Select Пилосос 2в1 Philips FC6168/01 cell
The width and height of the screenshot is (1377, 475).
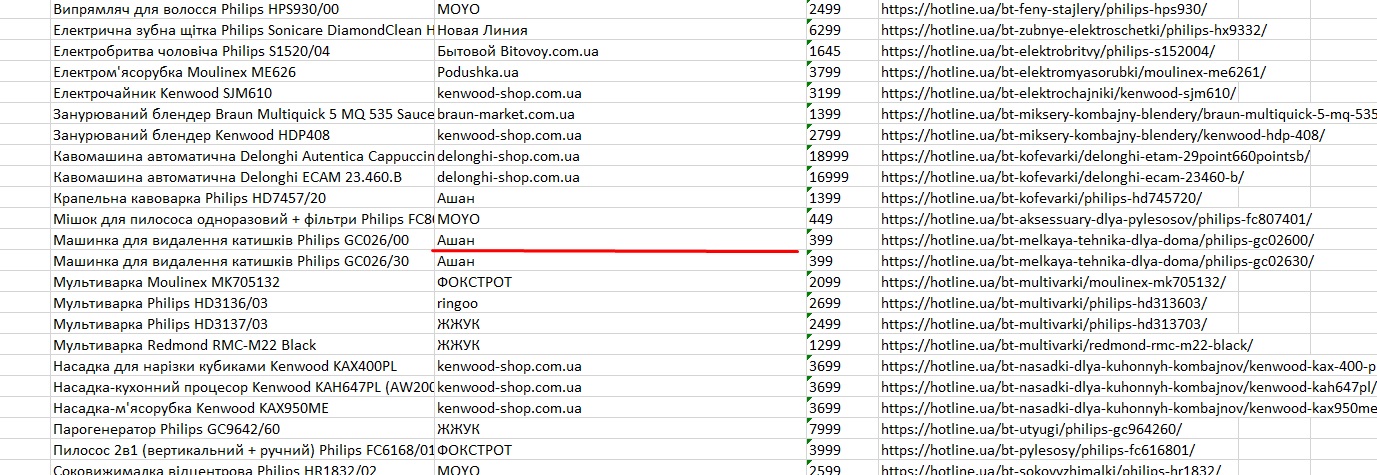point(242,450)
